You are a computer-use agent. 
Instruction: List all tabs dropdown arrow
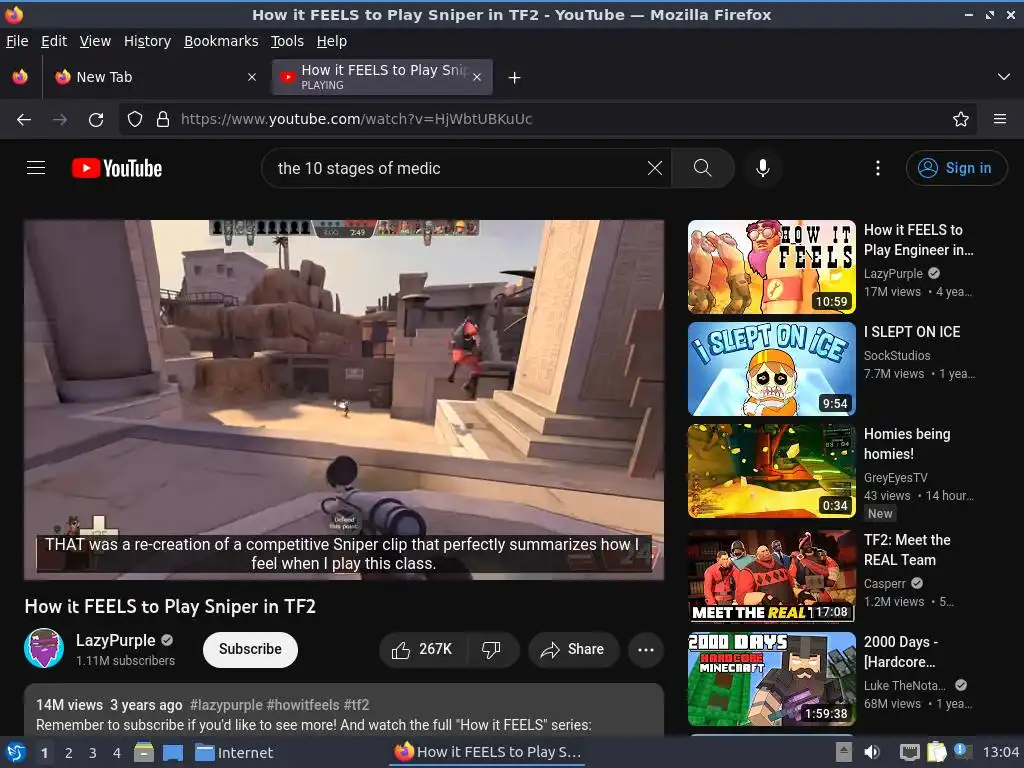click(x=1004, y=77)
